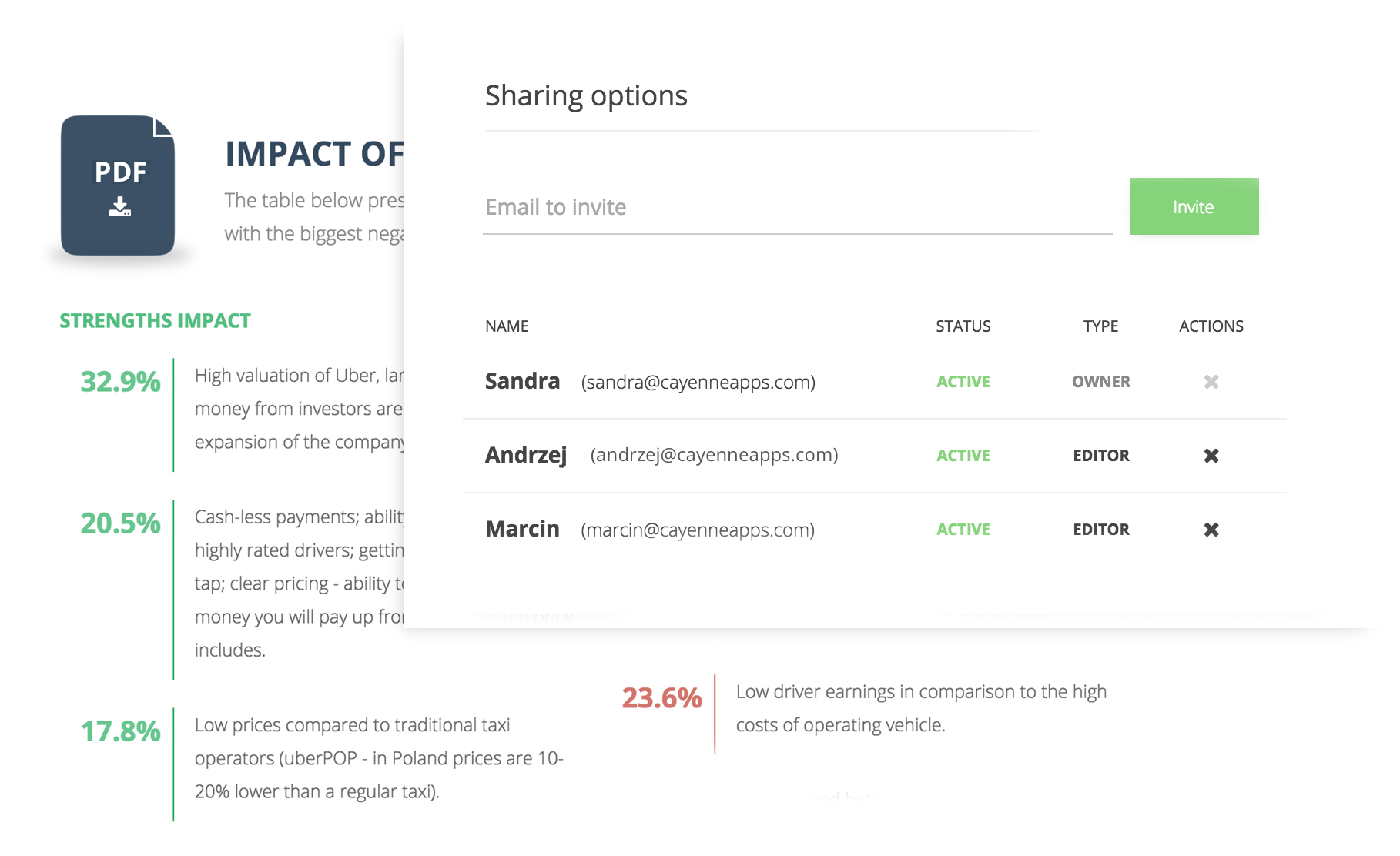
Task: Click Andrzej's ACTIVE status
Action: click(x=963, y=456)
